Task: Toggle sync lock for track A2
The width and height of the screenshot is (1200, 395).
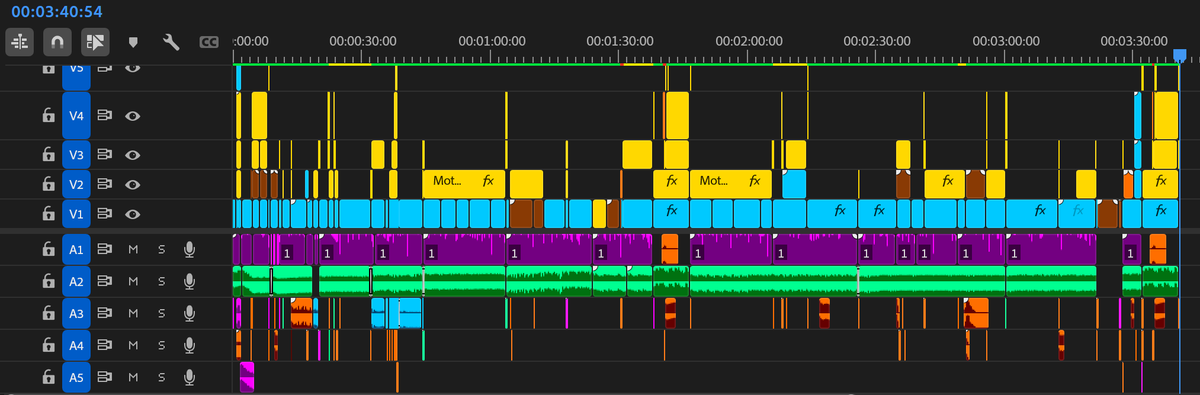Action: pyautogui.click(x=104, y=282)
